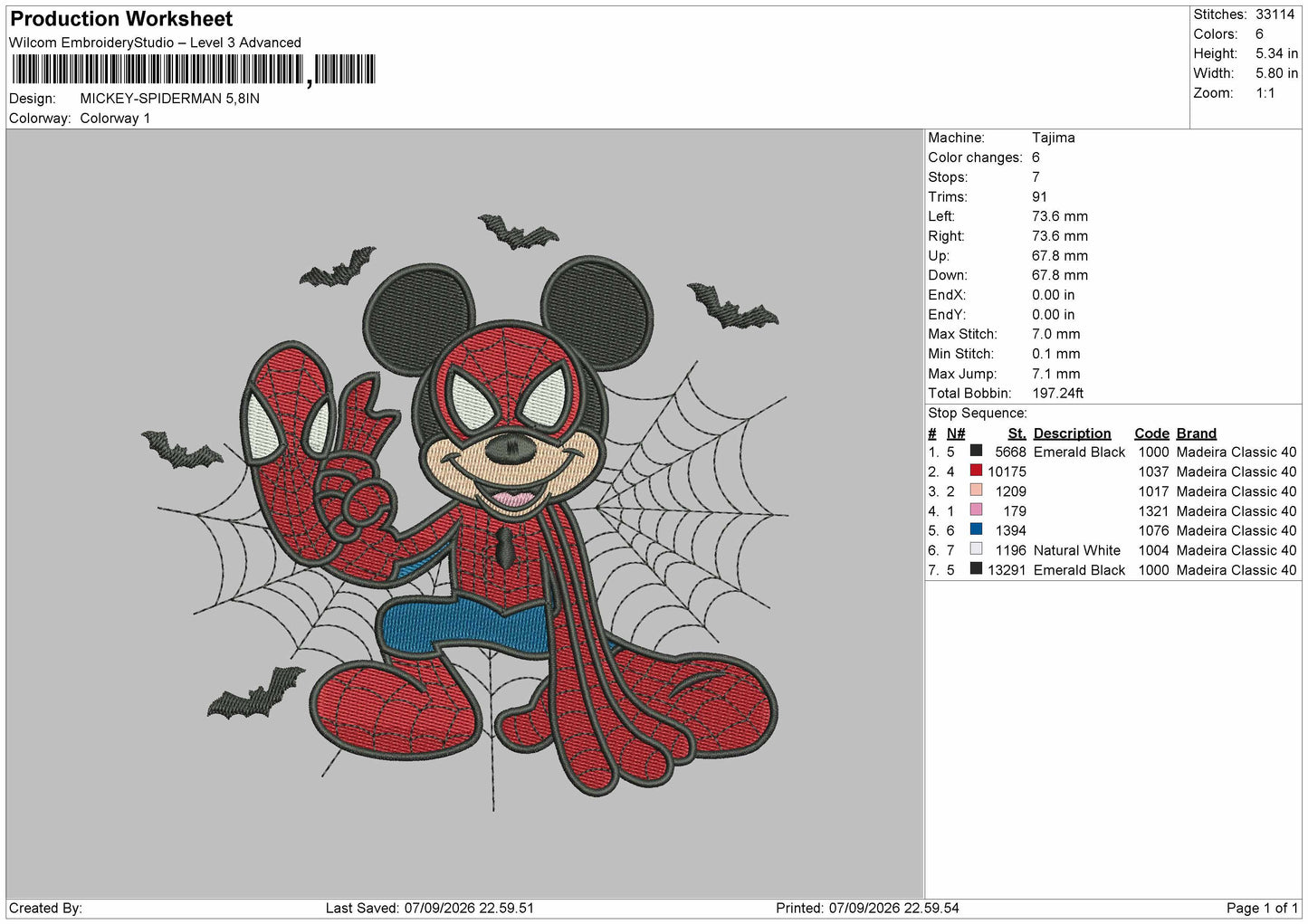Click the stitch count 13291 in row 7

1007,570
